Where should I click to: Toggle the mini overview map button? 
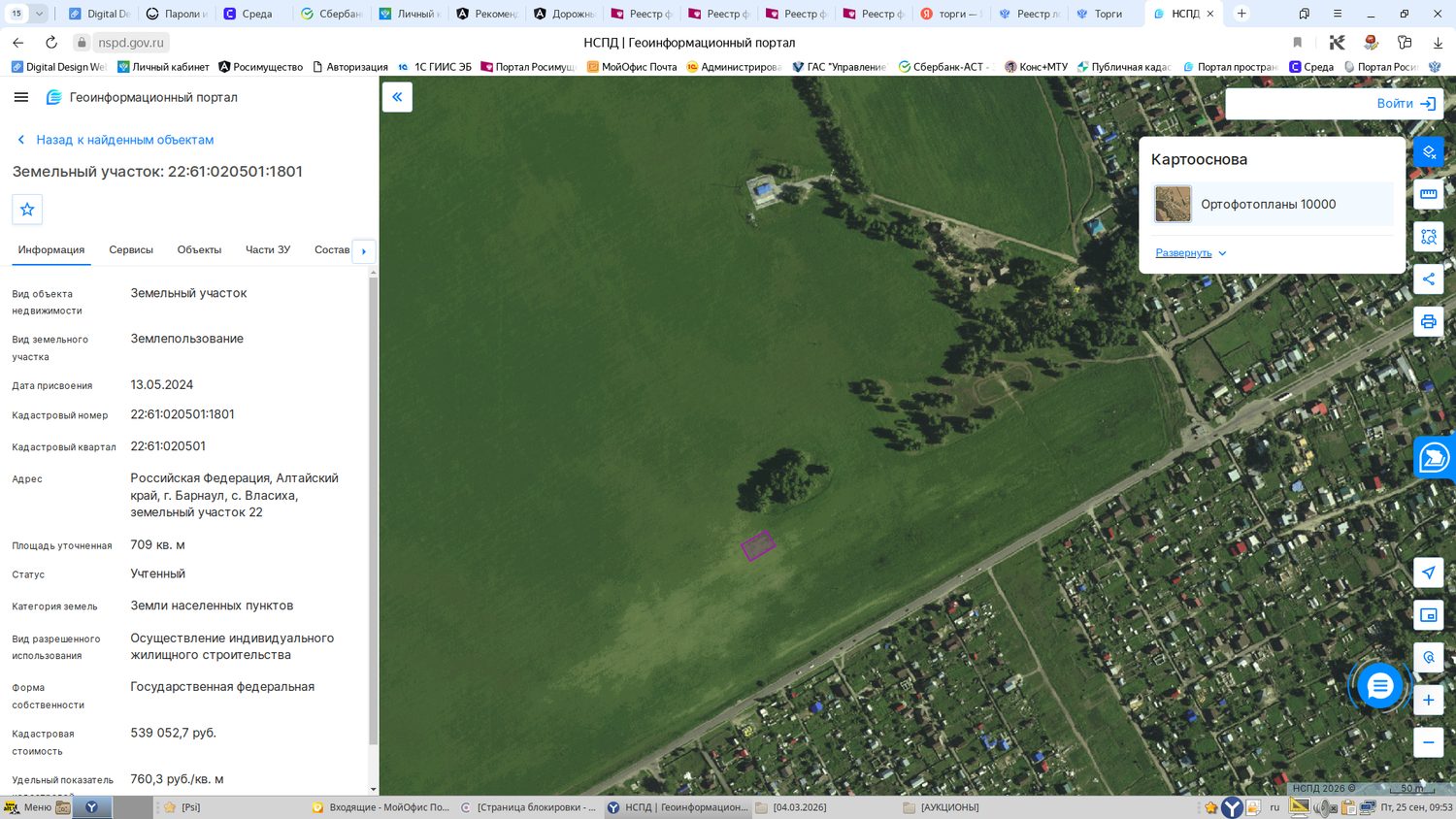(x=1429, y=615)
